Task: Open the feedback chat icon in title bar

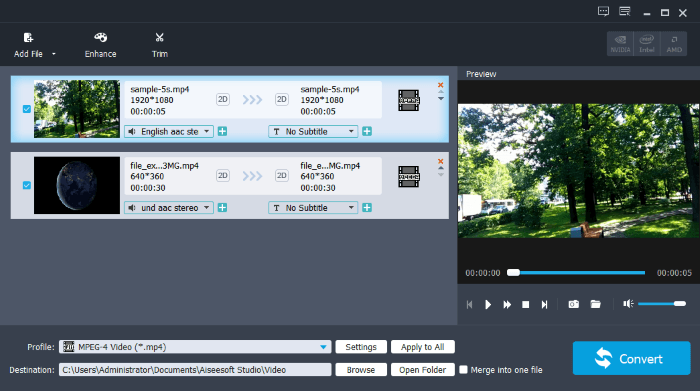Action: coord(603,12)
